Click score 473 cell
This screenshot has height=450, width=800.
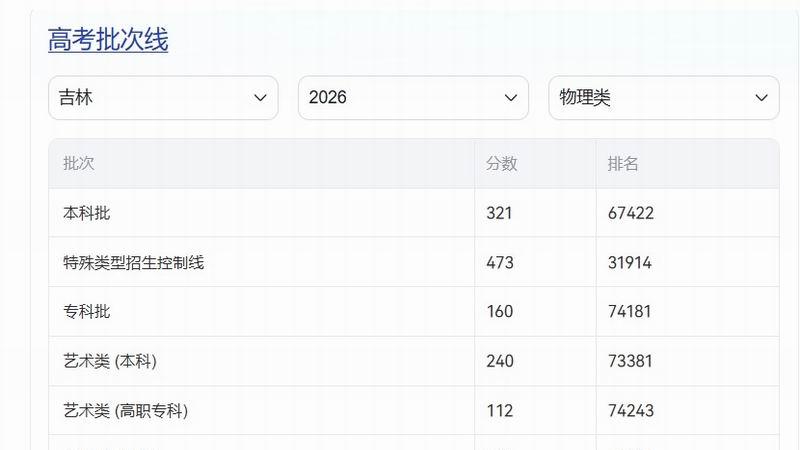(x=500, y=262)
